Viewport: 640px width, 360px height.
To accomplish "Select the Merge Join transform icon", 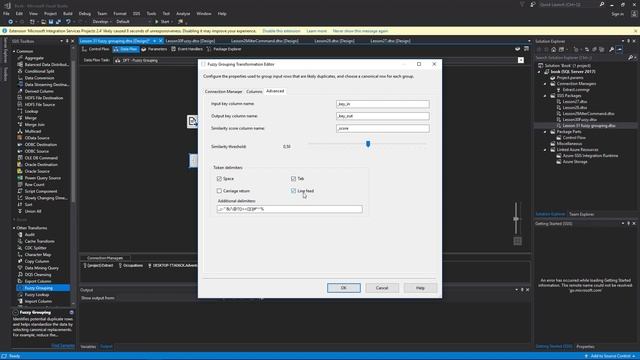I will tap(20, 124).
